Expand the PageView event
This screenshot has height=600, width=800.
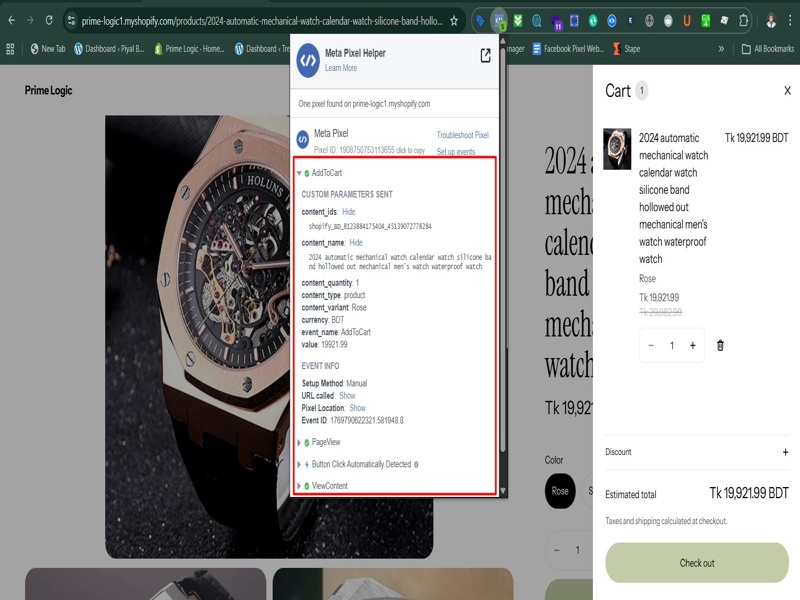coord(299,442)
